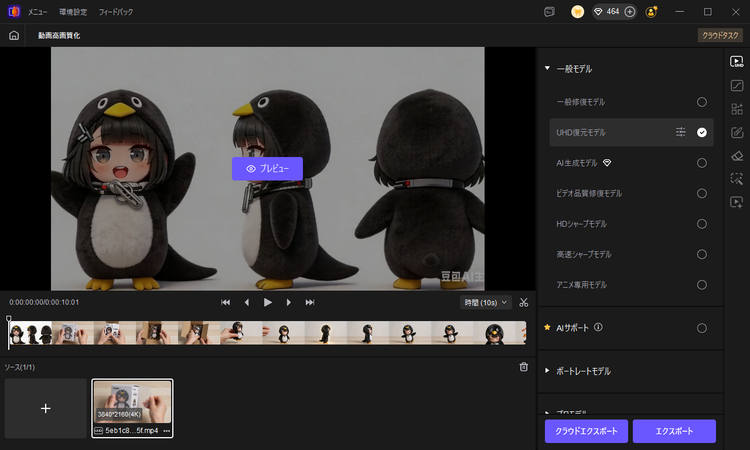Open more options on 5eb1c8...5f.mp4
The height and width of the screenshot is (450, 750).
pos(166,431)
